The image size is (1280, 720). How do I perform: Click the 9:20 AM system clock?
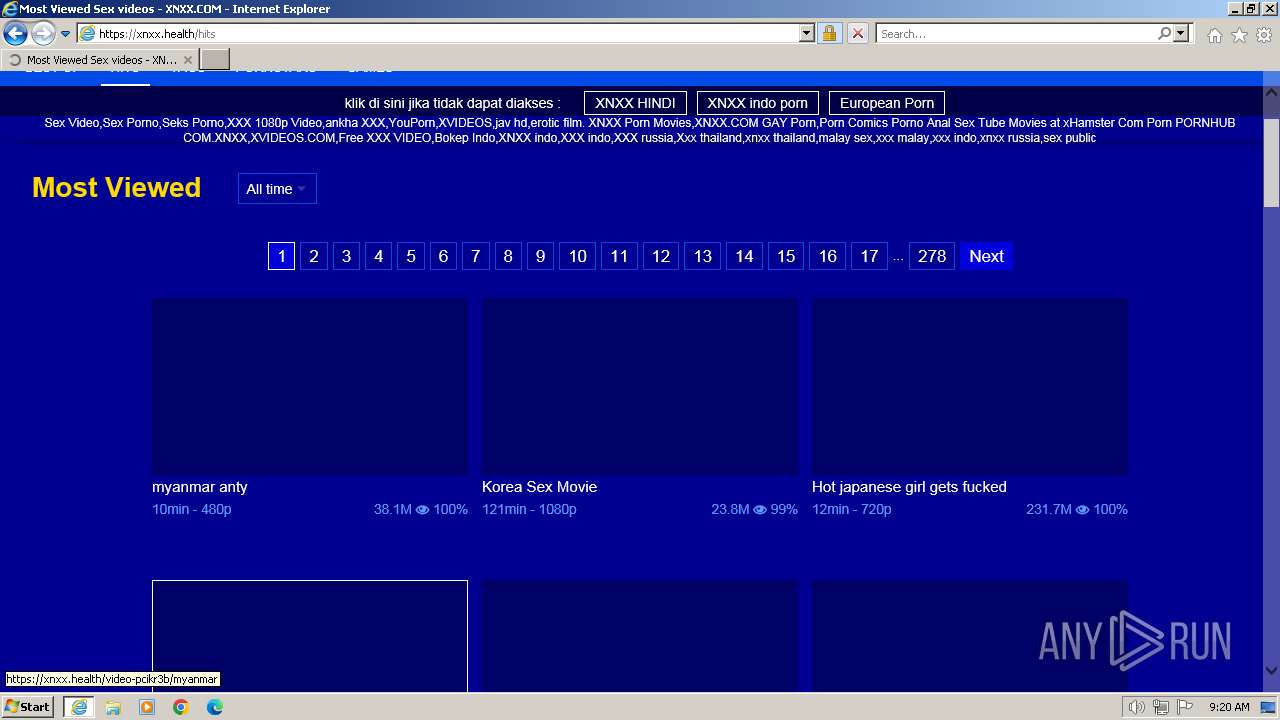[1229, 707]
